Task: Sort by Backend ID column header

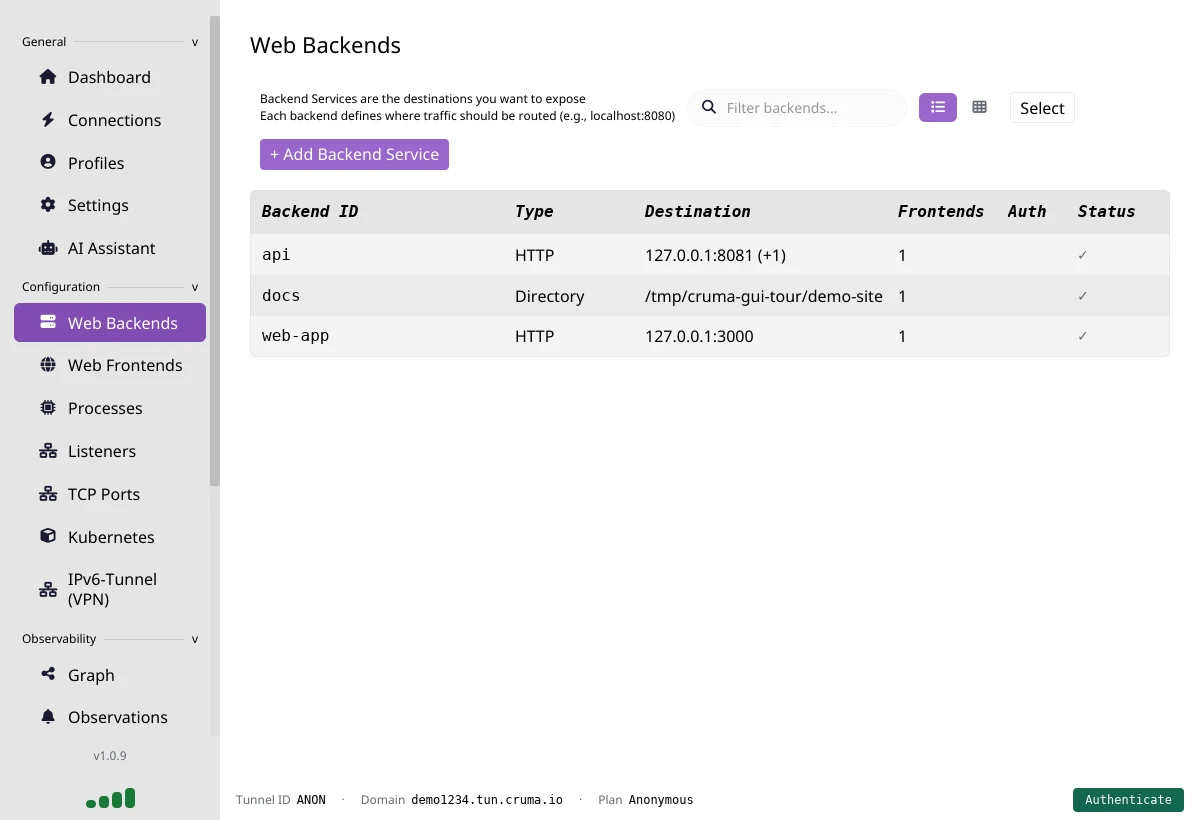Action: (x=310, y=211)
